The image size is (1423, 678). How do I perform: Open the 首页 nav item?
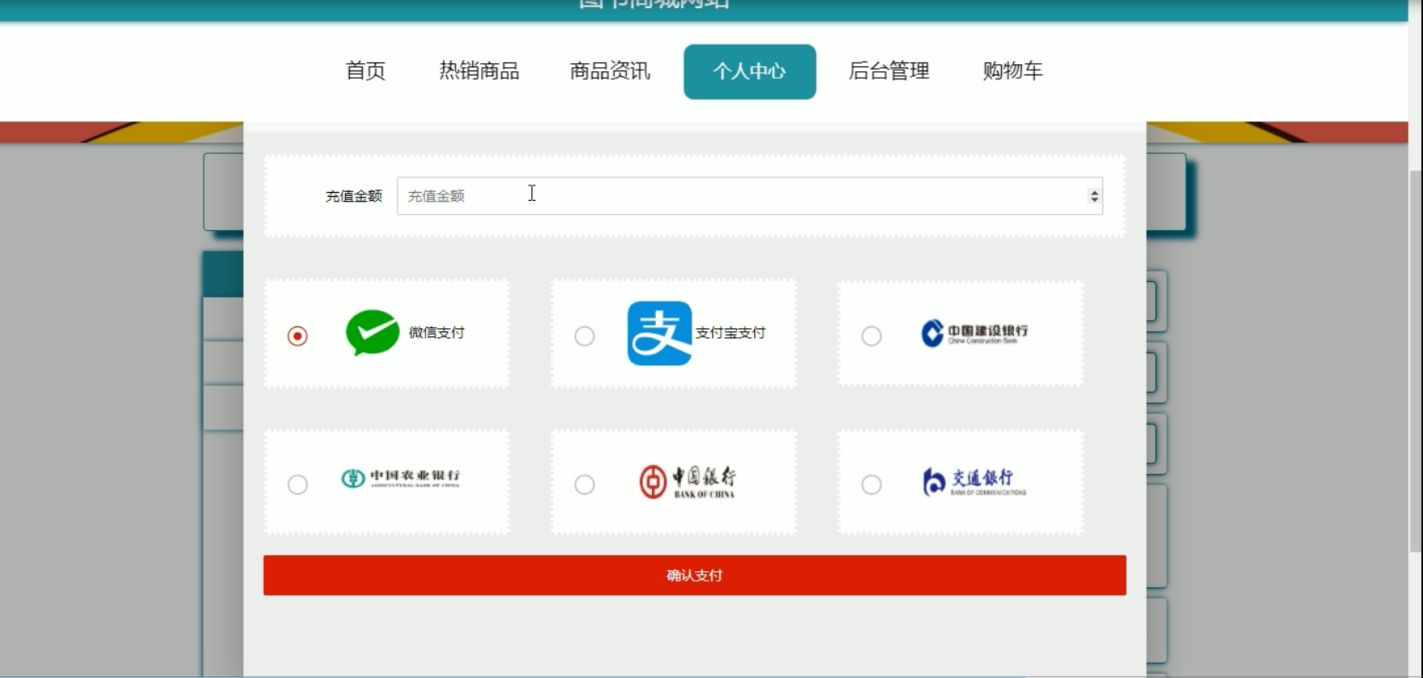[365, 71]
